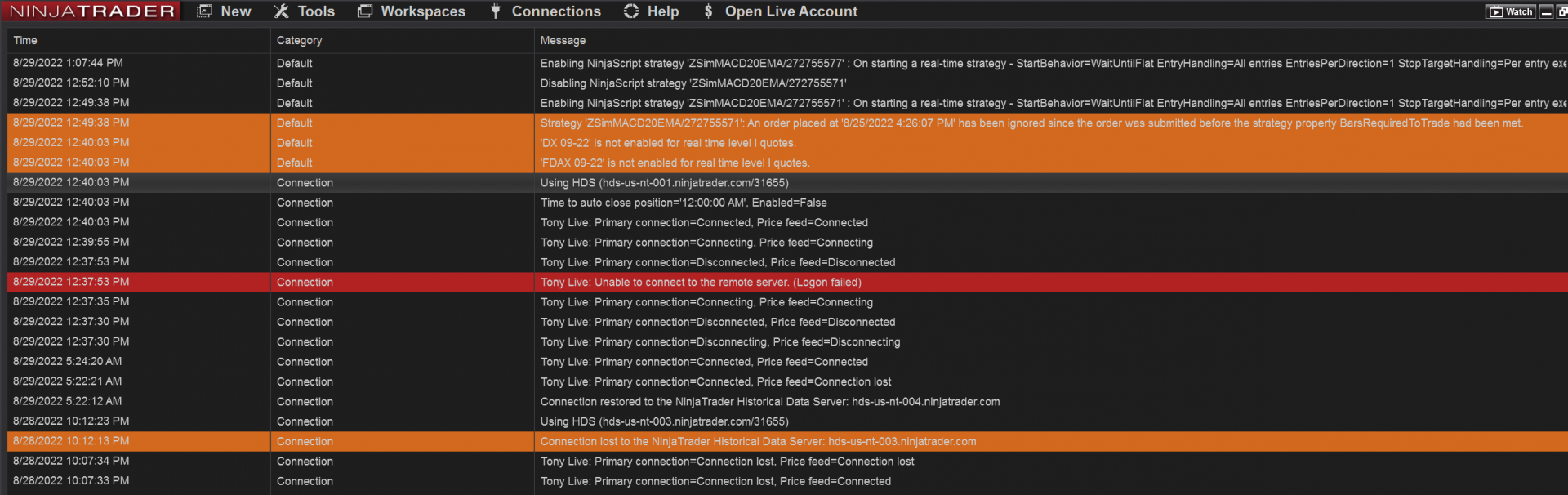Sort by the Category column header

(299, 40)
